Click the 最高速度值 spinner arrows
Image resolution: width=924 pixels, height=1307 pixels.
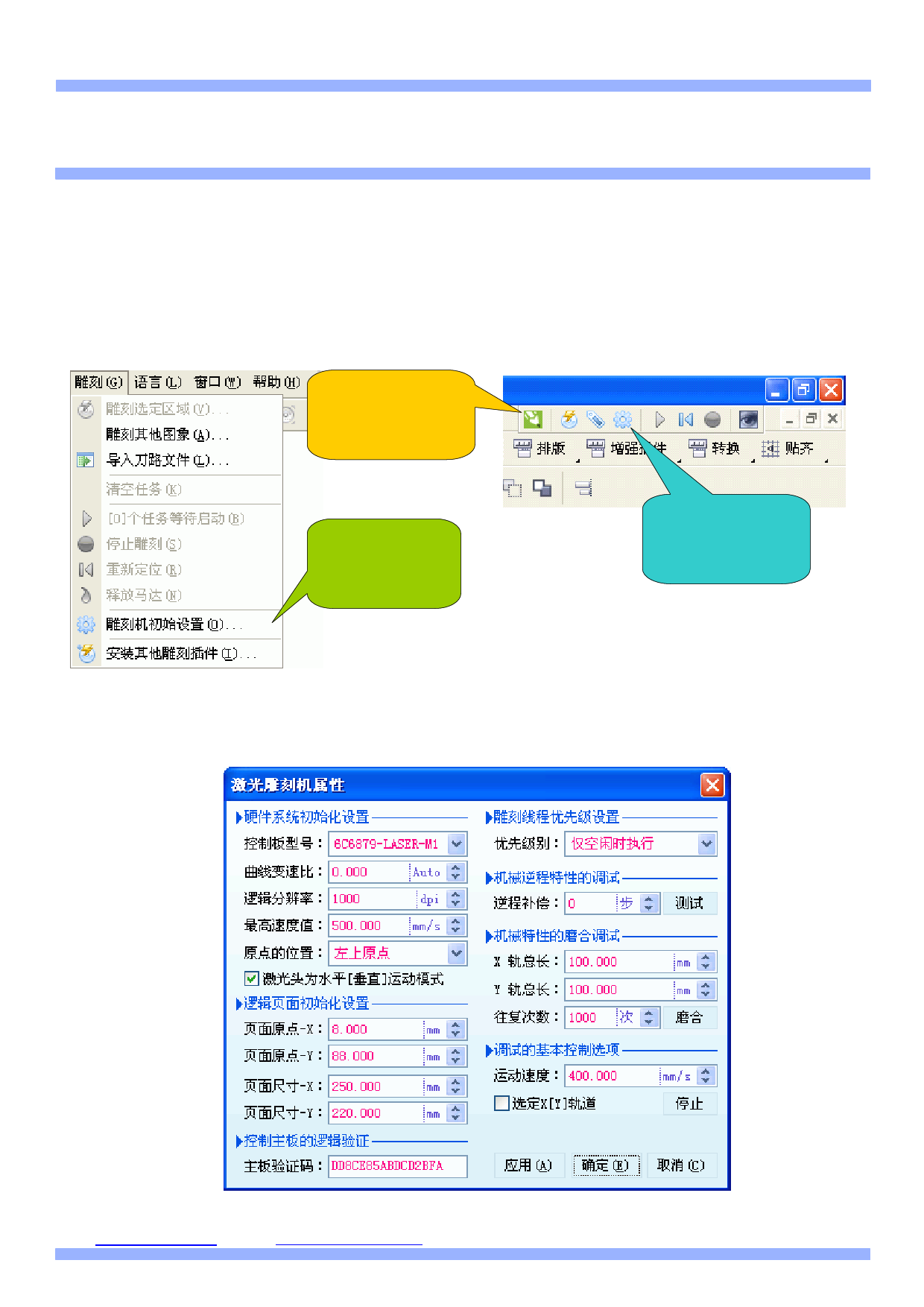click(x=456, y=925)
